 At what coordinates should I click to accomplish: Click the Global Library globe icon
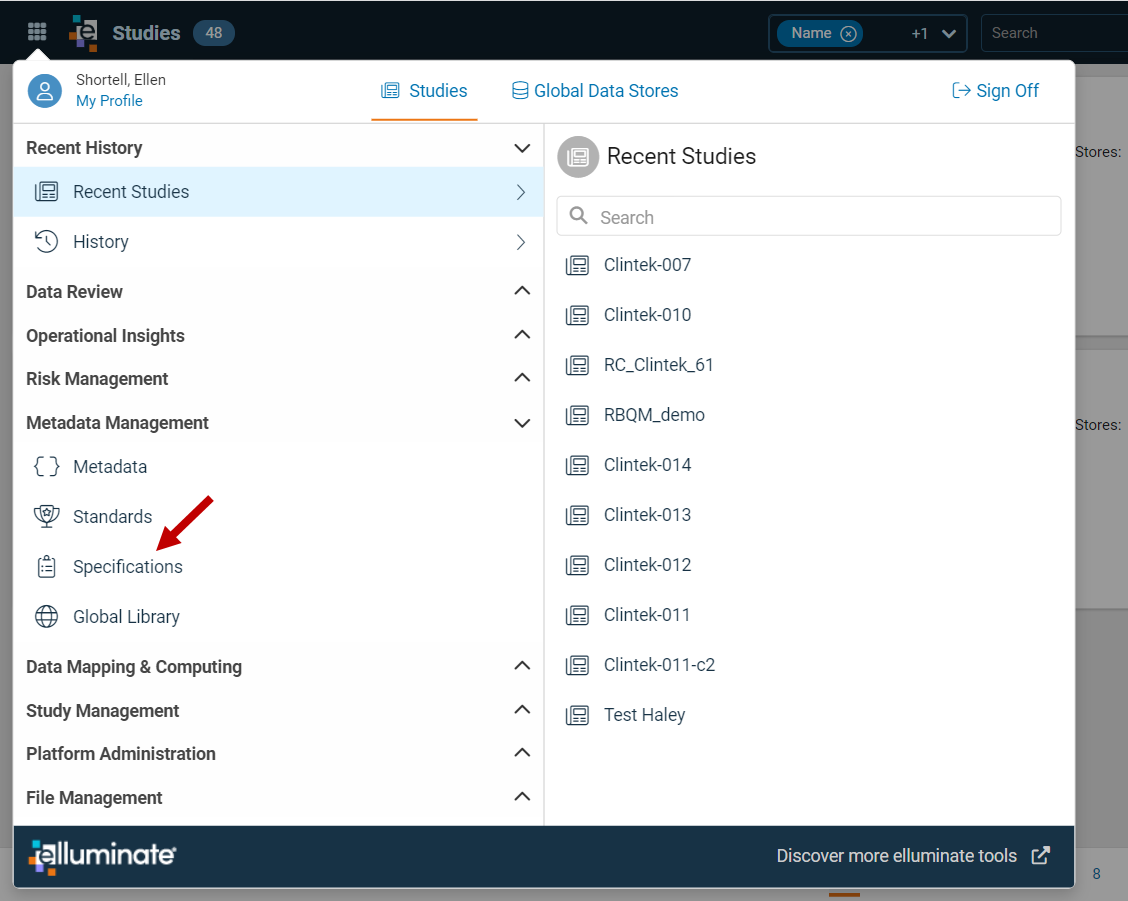click(x=47, y=617)
